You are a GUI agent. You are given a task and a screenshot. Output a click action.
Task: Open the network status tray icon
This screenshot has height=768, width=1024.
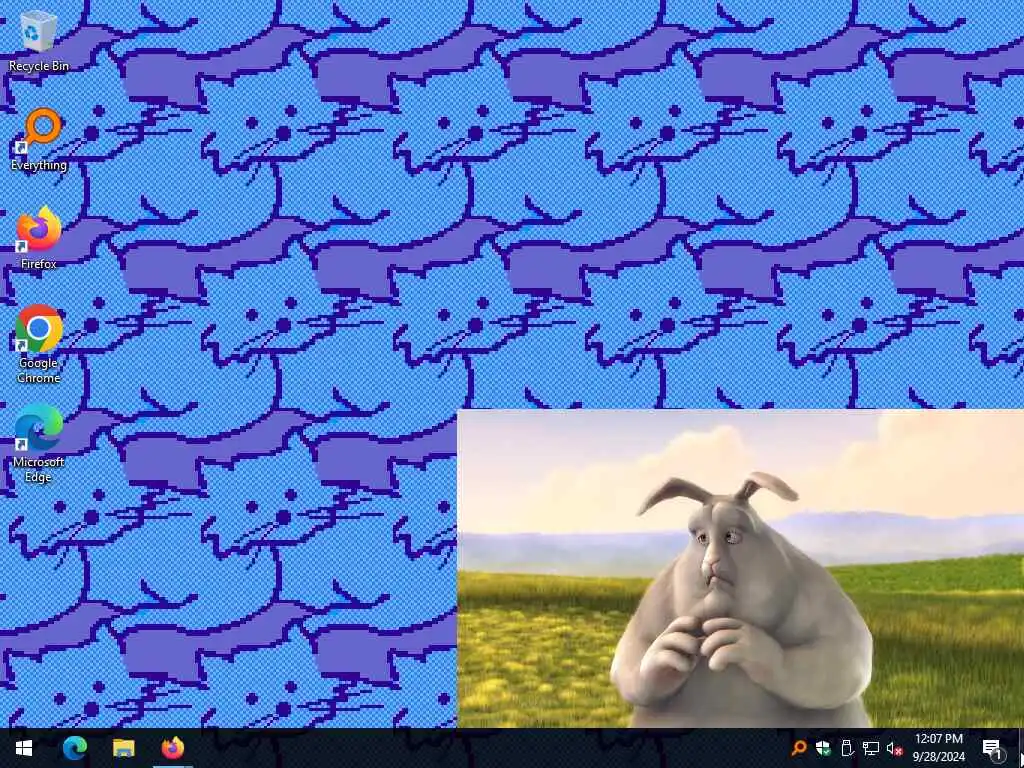[871, 748]
